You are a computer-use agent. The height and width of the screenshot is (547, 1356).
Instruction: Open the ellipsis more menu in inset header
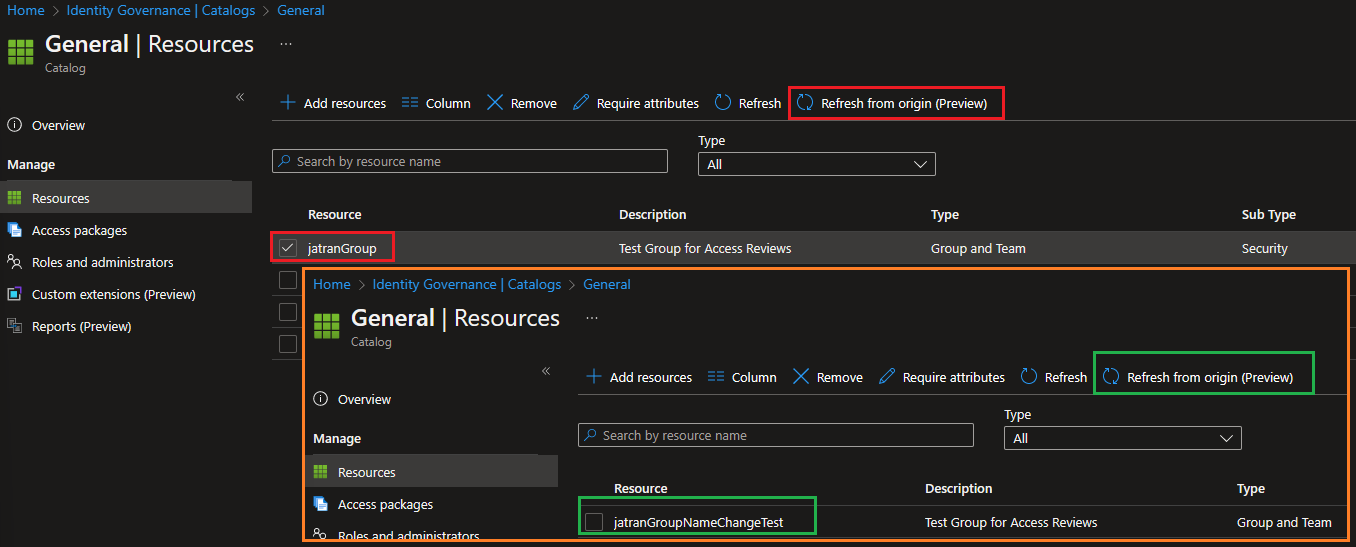click(x=592, y=318)
